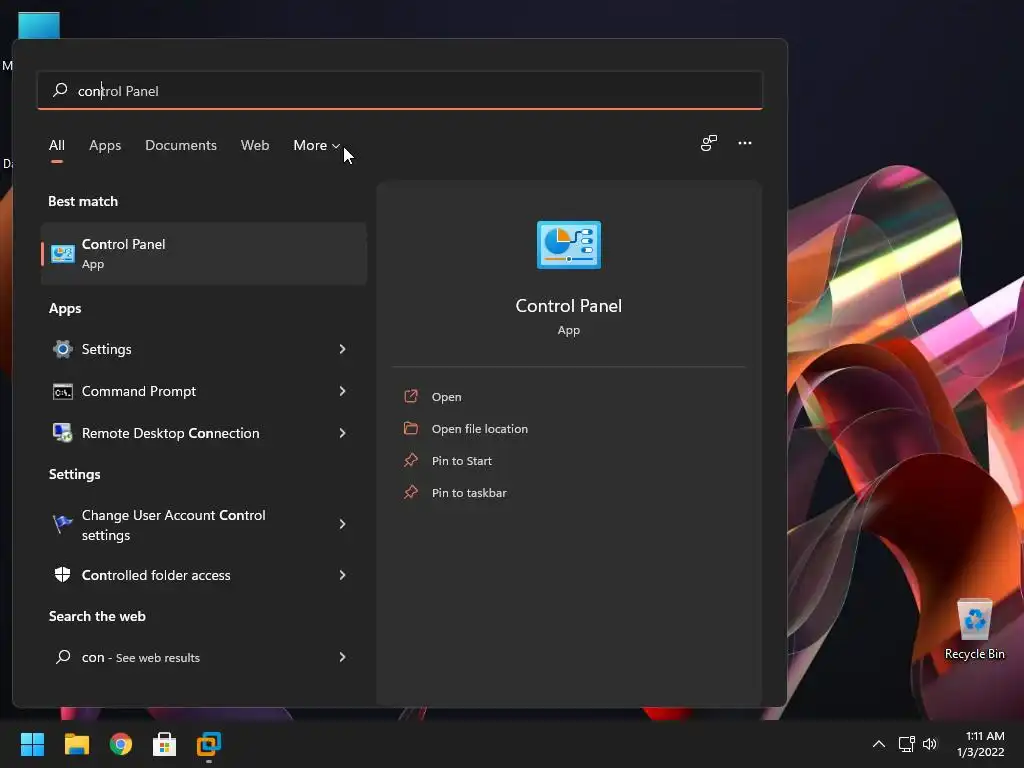Expand the 'con' web results chevron
The height and width of the screenshot is (768, 1024).
pyautogui.click(x=342, y=657)
